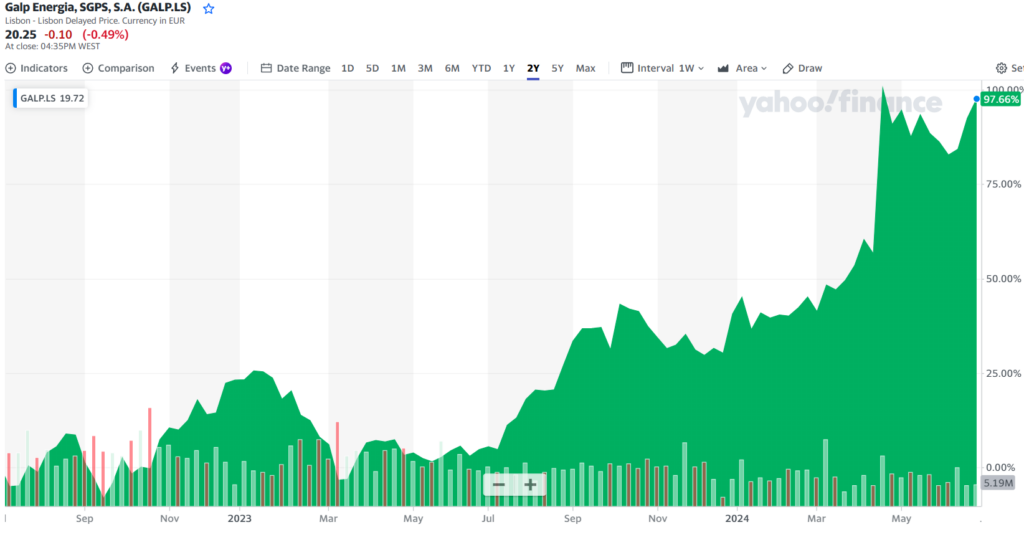Screen dimensions: 1024x540
Task: Open chart Settings gear
Action: tap(1002, 68)
